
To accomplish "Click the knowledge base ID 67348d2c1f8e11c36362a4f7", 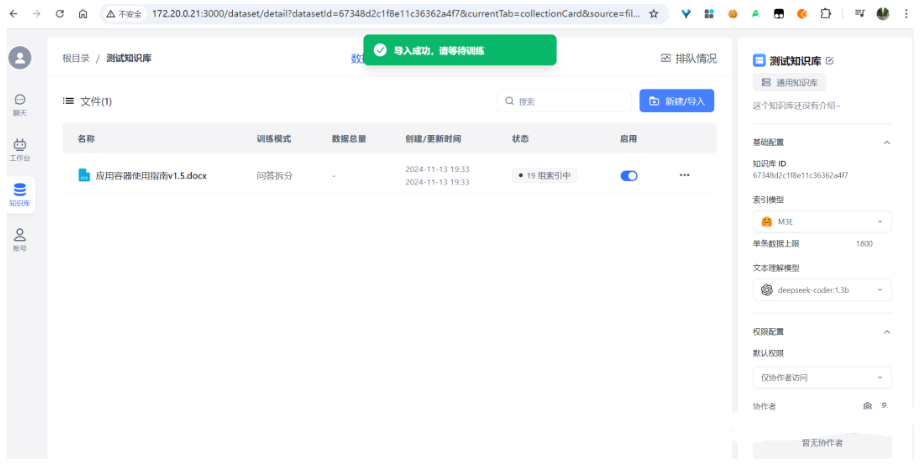I will (x=800, y=175).
